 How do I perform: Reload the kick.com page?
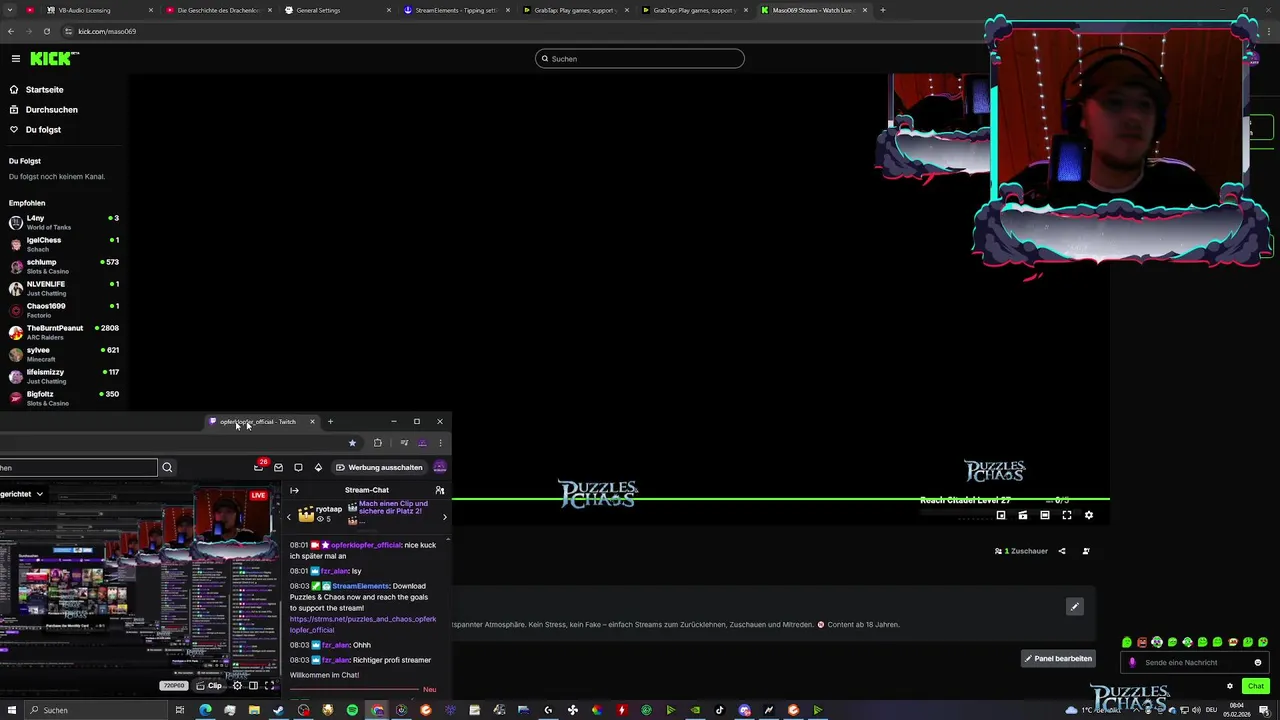click(46, 31)
